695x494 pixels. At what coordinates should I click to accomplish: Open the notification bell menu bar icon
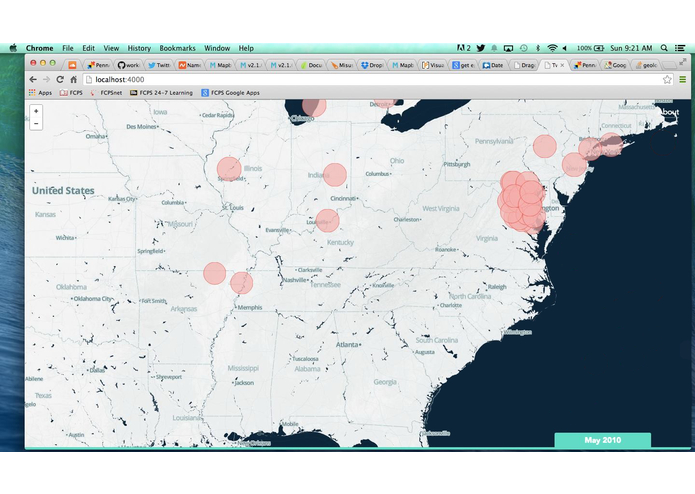(x=494, y=48)
